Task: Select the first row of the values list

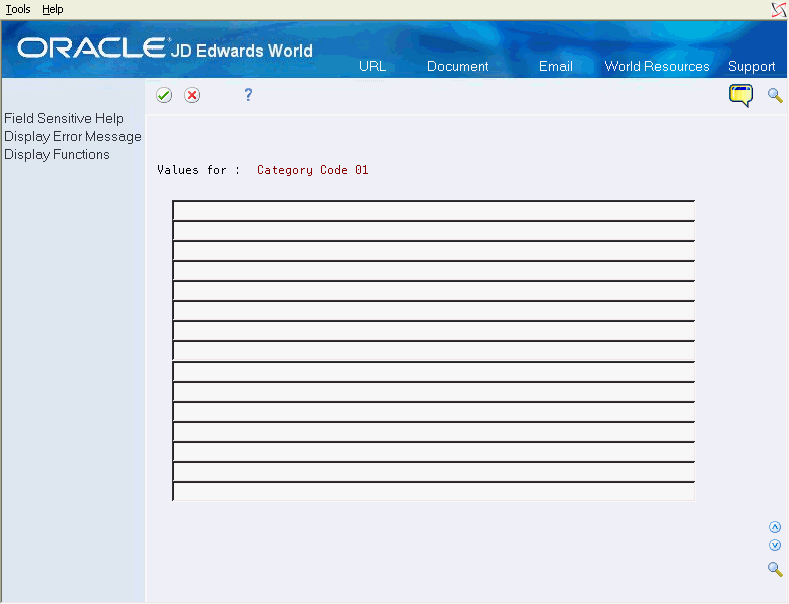Action: click(433, 210)
